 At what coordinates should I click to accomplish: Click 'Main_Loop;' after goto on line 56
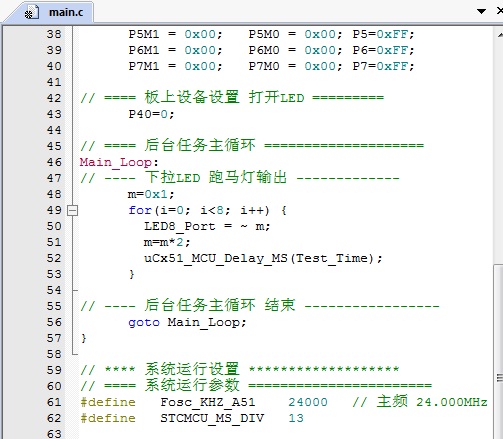[207, 322]
